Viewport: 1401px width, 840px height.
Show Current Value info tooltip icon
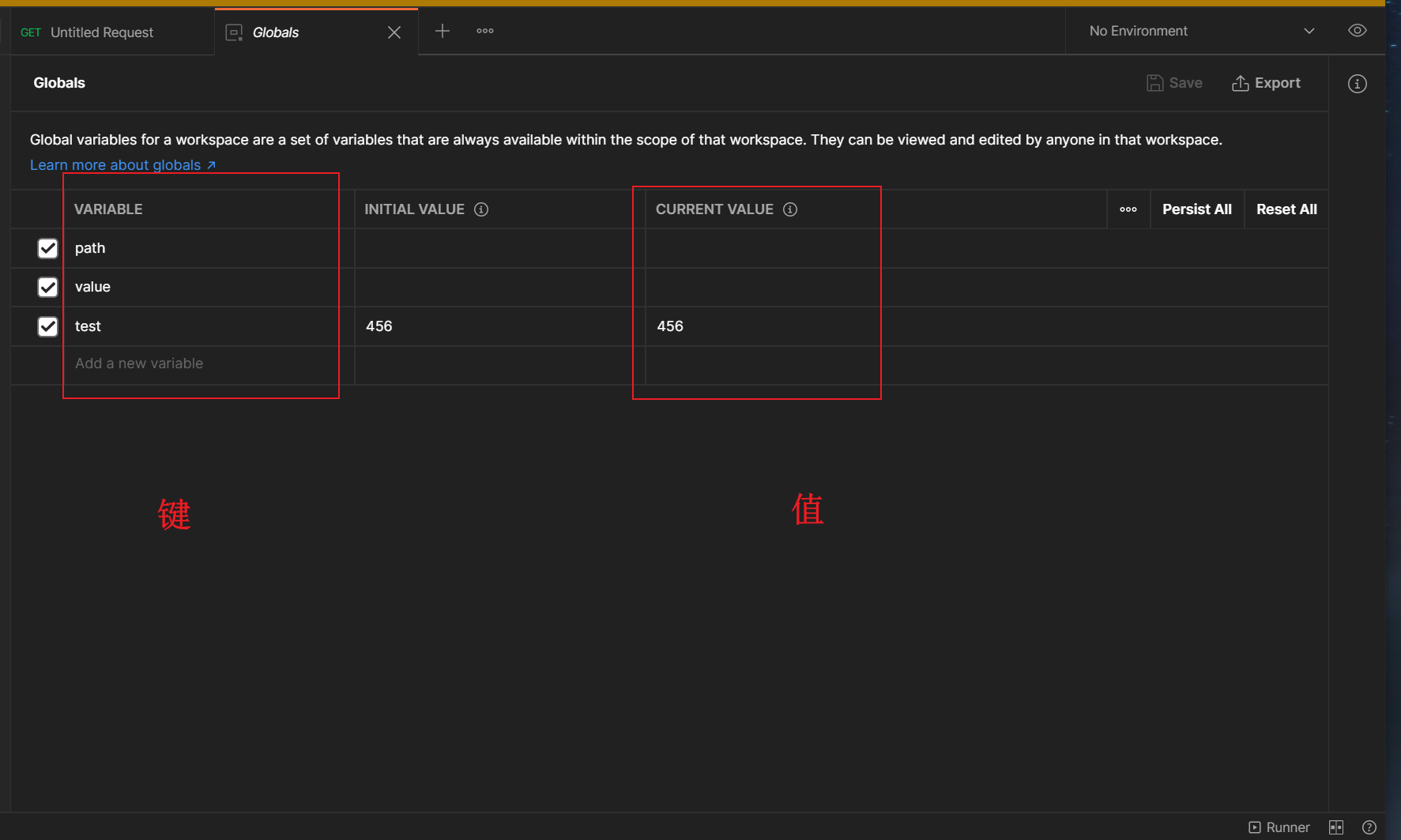click(790, 209)
